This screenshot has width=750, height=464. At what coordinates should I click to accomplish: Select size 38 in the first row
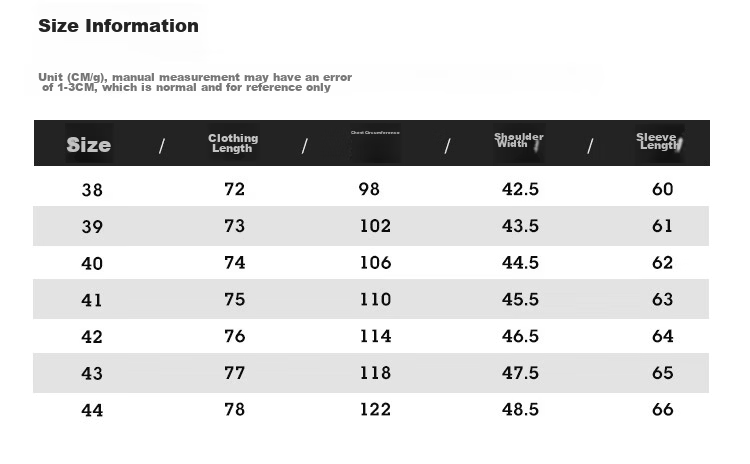92,190
